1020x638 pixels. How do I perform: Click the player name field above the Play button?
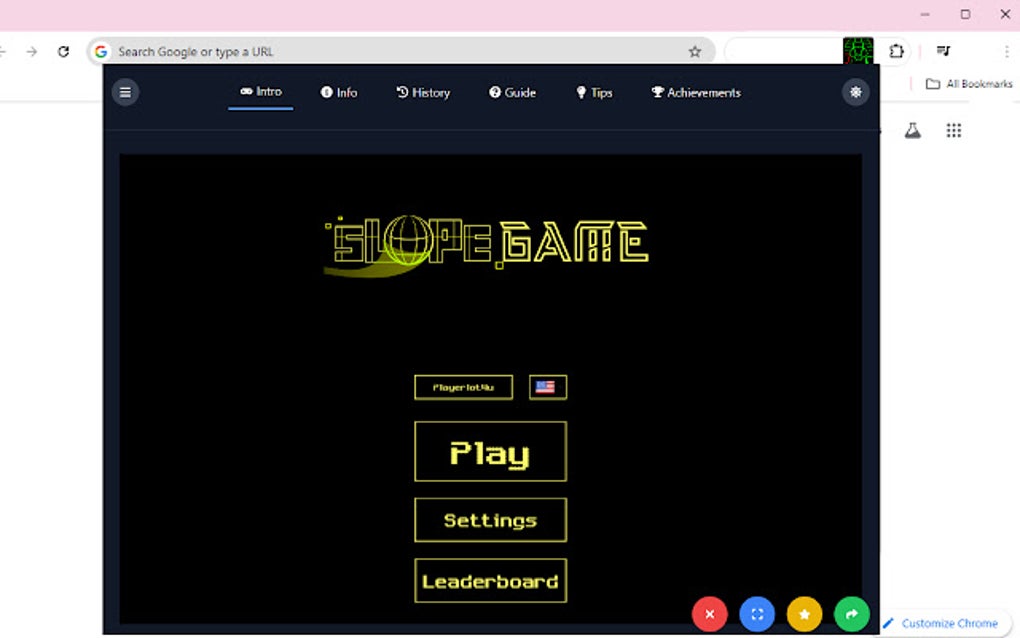463,387
